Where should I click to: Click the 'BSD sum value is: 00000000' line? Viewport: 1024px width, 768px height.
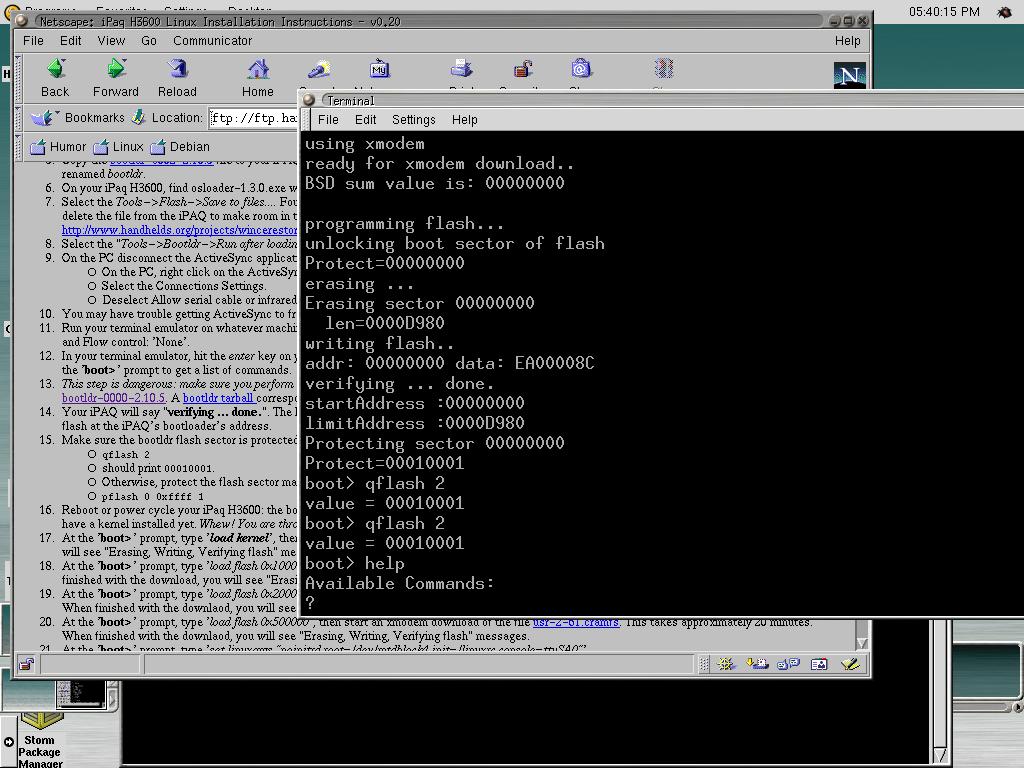tap(434, 183)
